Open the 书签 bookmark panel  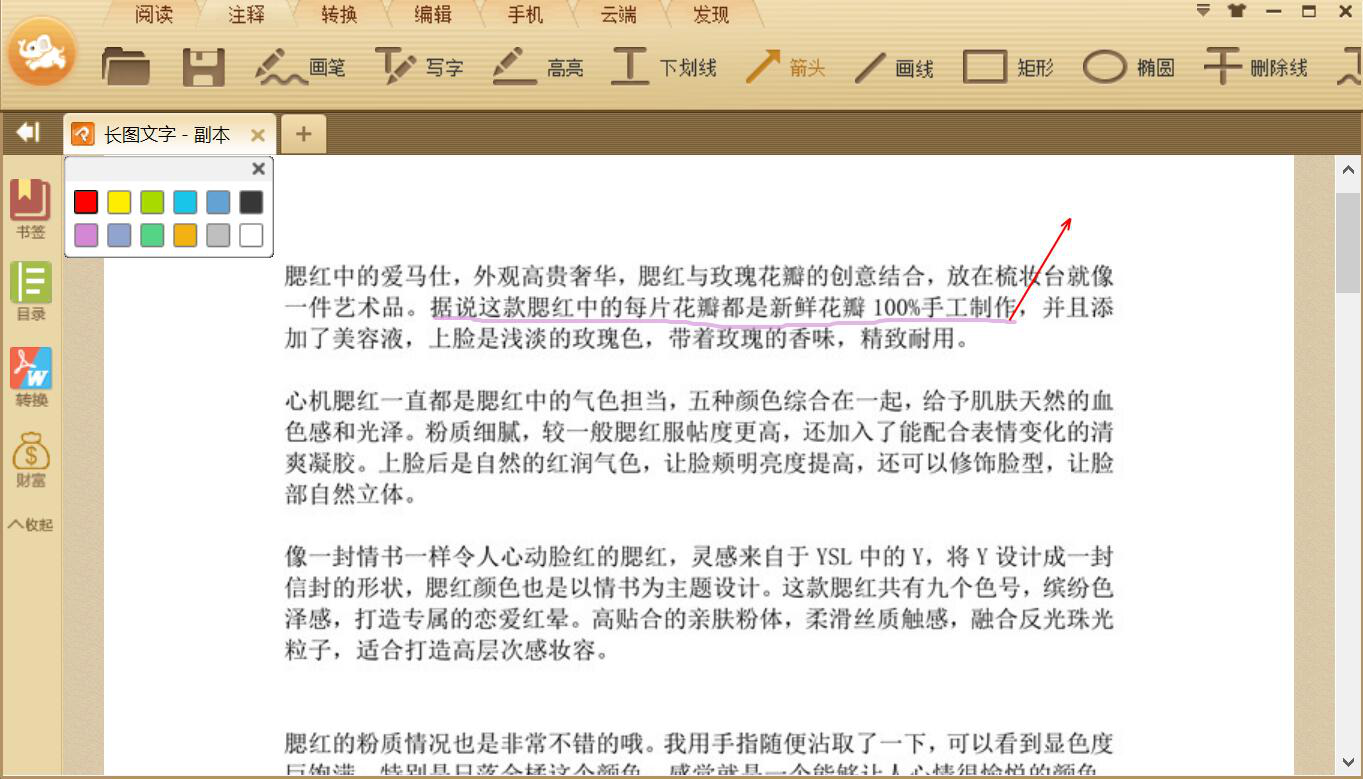click(x=31, y=210)
